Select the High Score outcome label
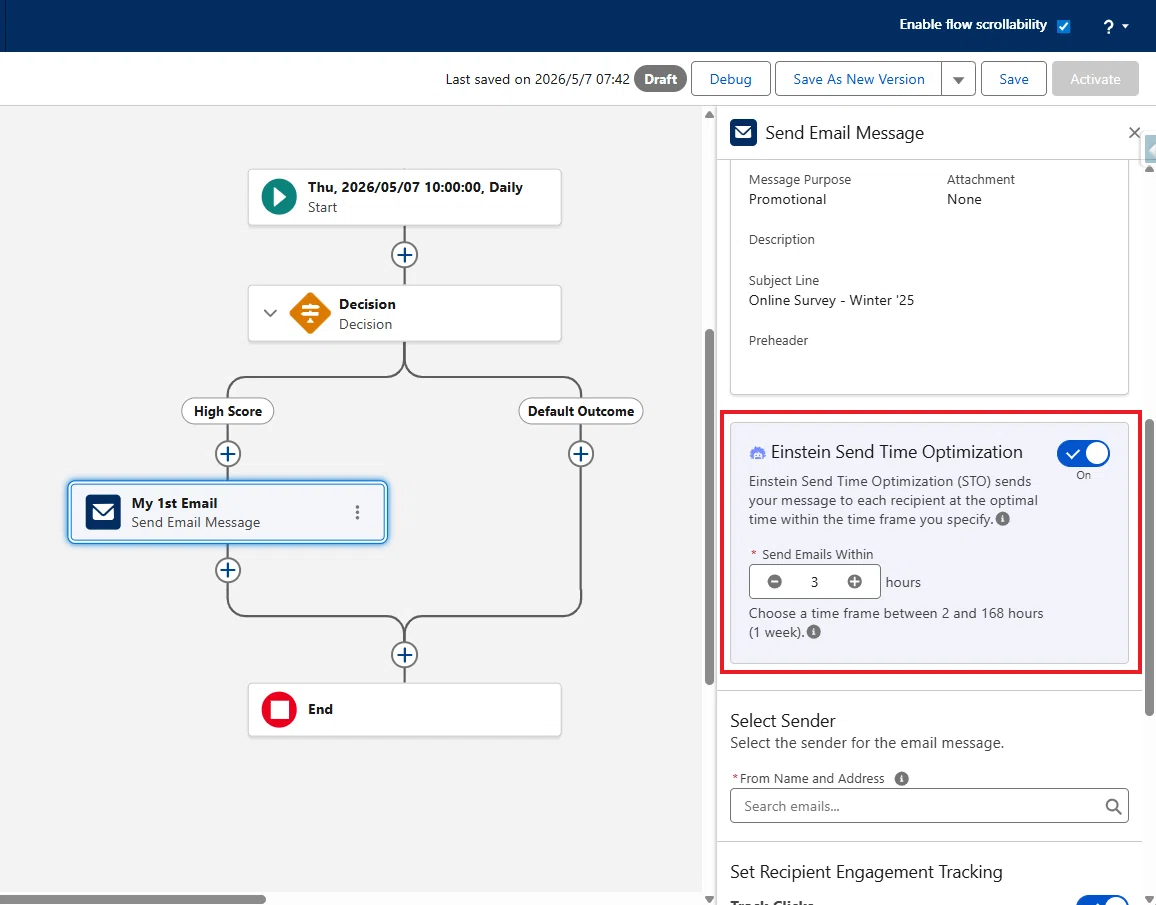This screenshot has height=905, width=1156. coord(228,411)
